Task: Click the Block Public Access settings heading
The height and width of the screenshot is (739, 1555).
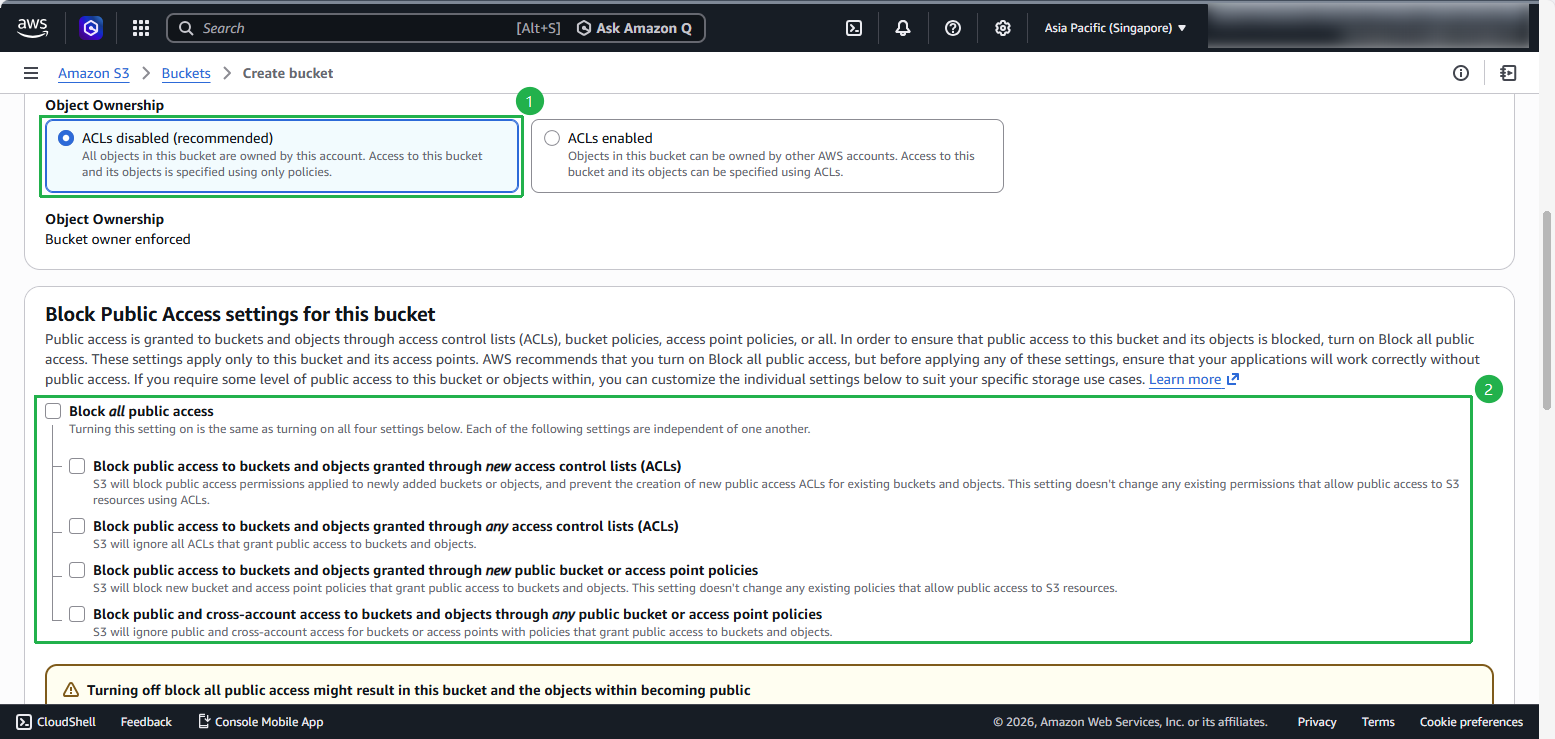Action: point(240,314)
